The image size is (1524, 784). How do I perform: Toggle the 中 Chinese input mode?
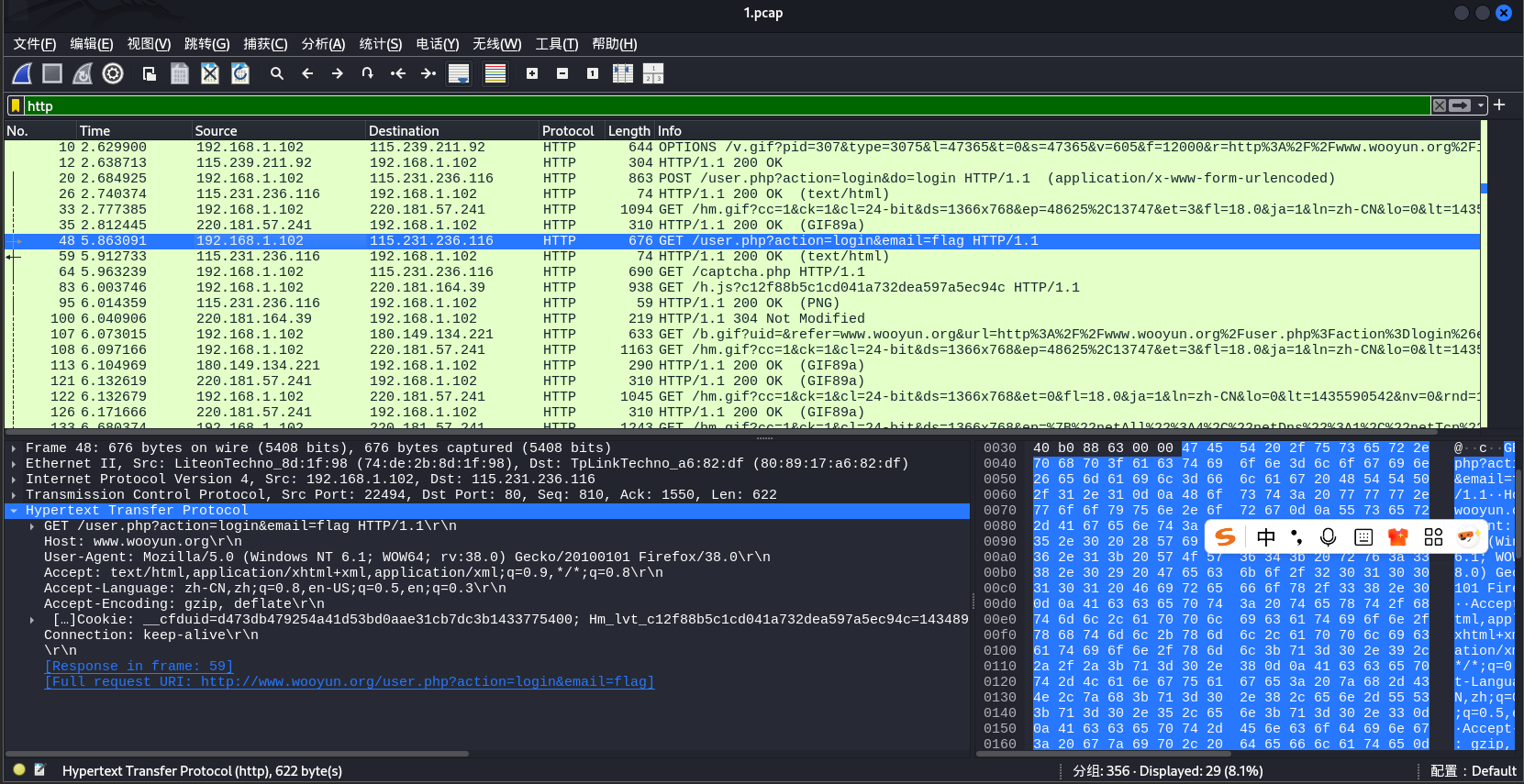pos(1266,537)
